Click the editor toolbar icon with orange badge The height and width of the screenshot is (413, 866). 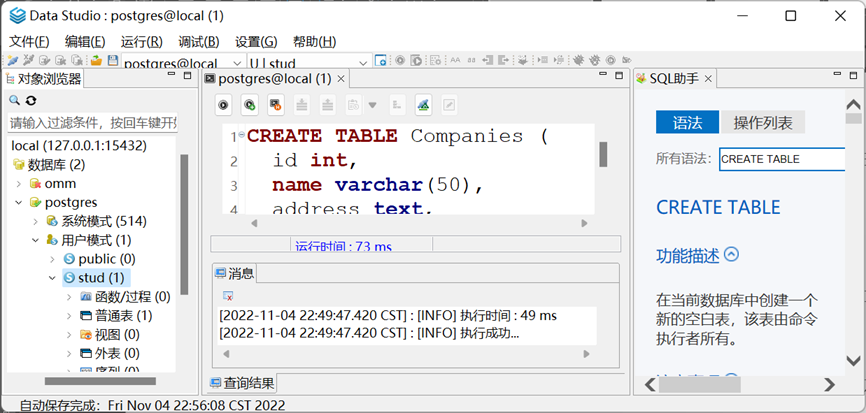pyautogui.click(x=276, y=104)
